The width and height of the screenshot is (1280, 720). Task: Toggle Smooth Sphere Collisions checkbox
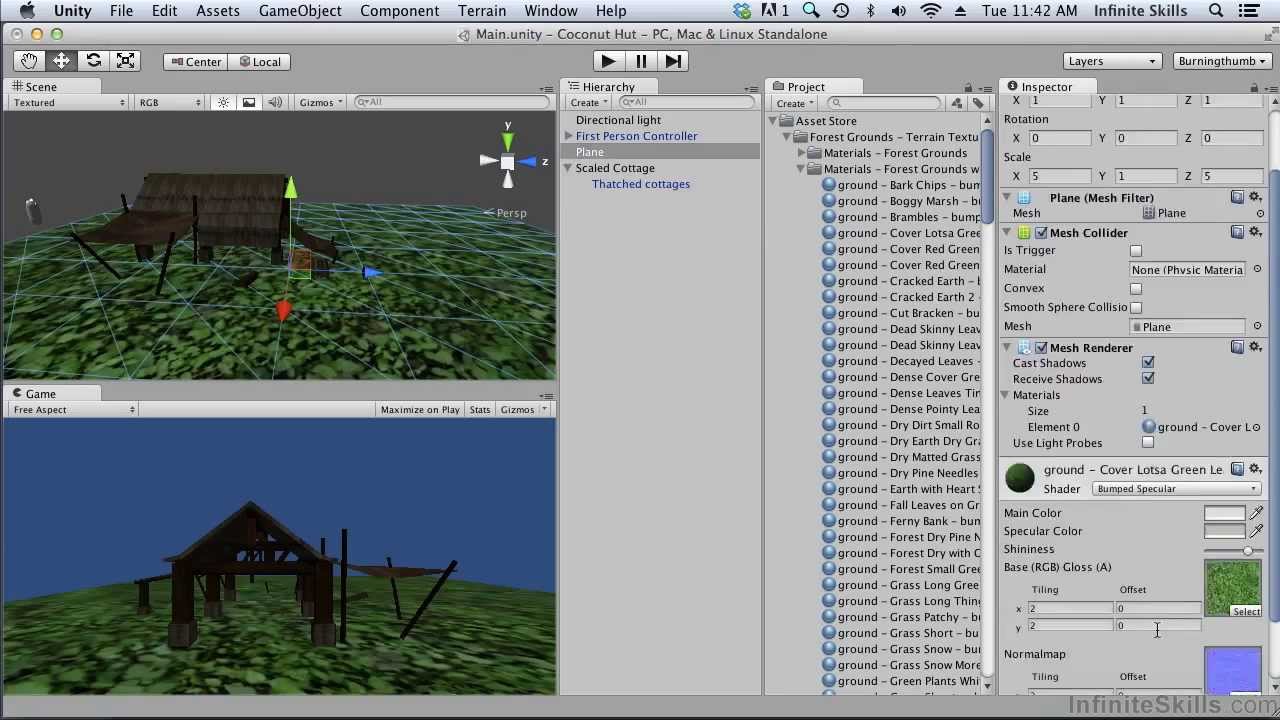(x=1136, y=308)
